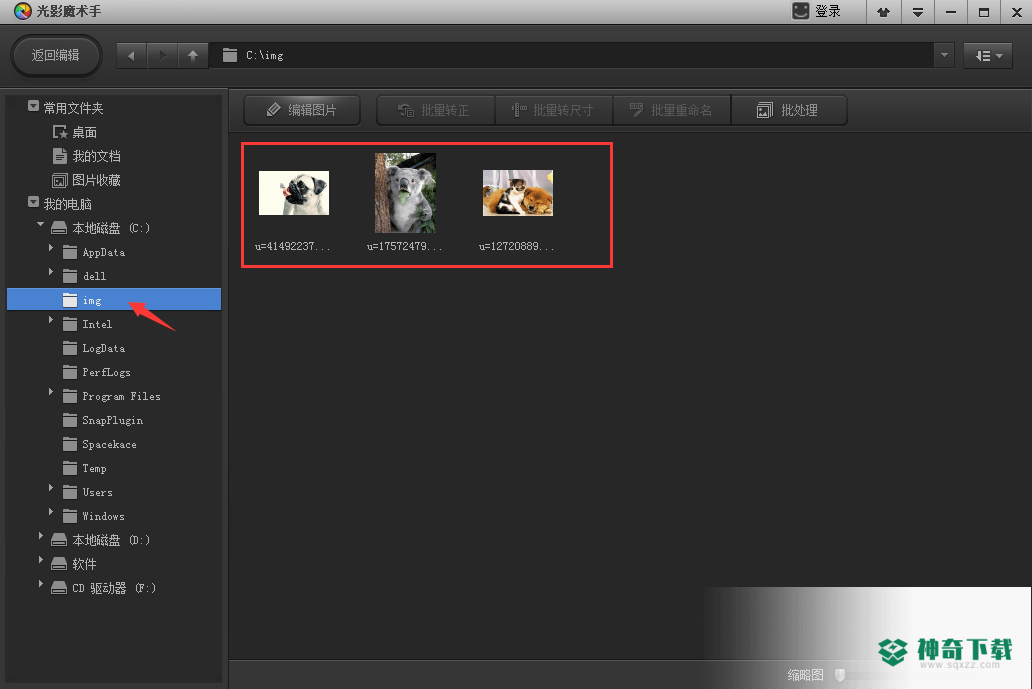This screenshot has width=1032, height=689.
Task: Click the file name u=17572479...
Action: tap(404, 246)
